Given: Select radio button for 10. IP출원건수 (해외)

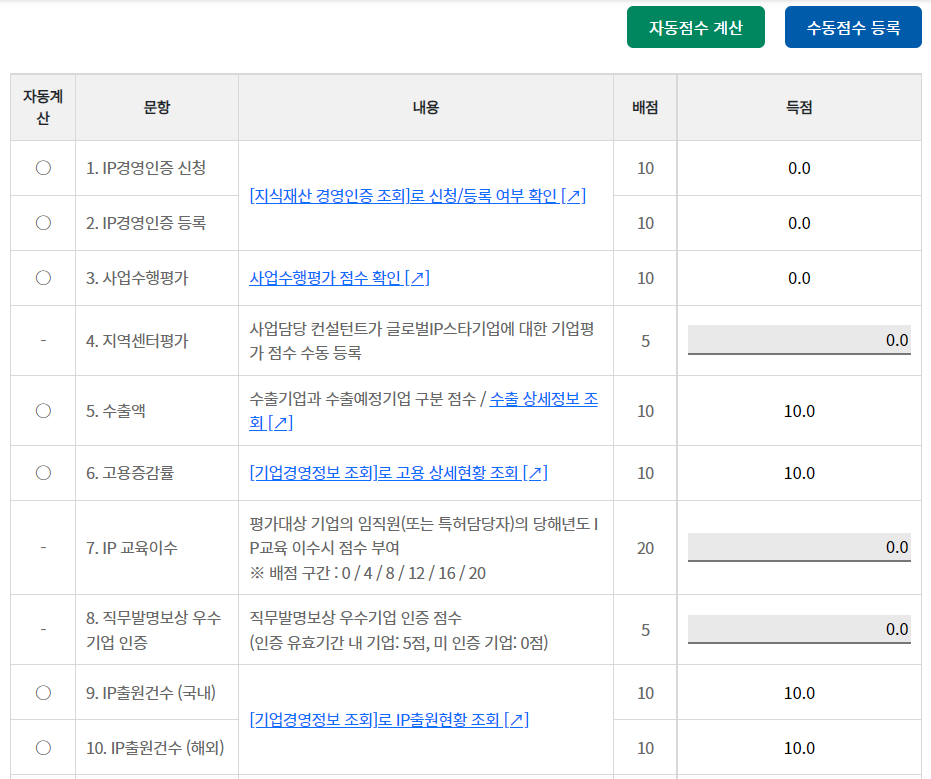Looking at the screenshot, I should click(x=43, y=747).
